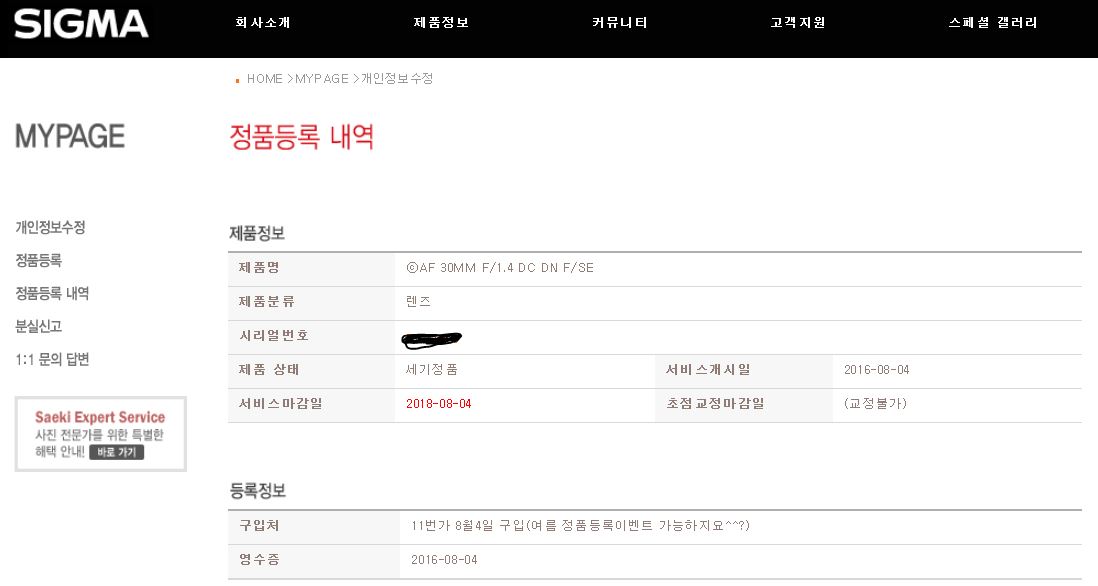
Task: Open the 스페셜 갤러리 menu
Action: click(993, 23)
